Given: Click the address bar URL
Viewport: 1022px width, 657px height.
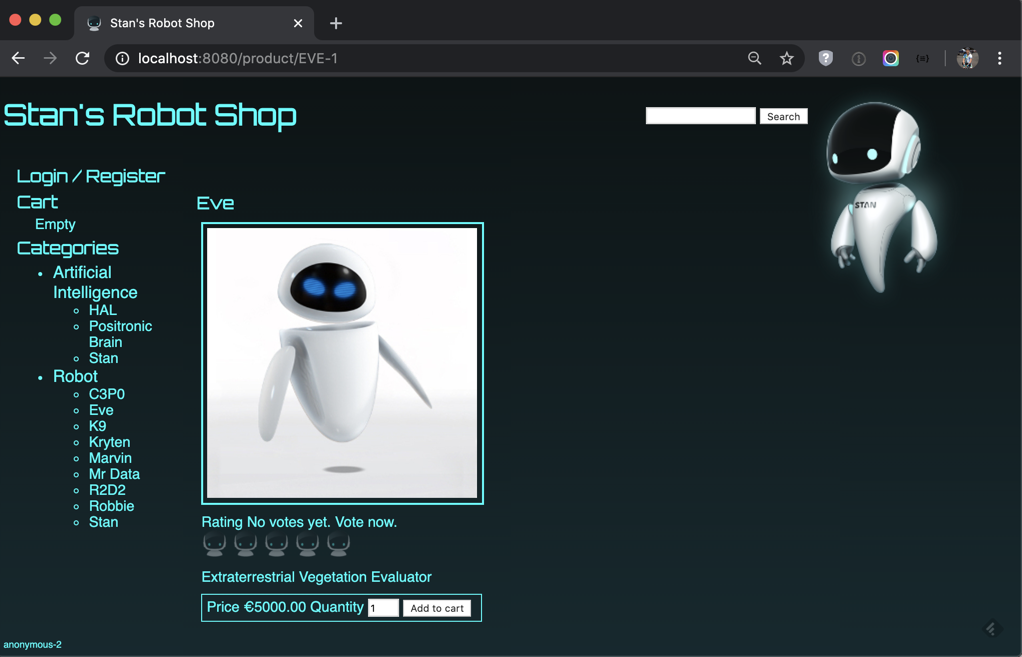Looking at the screenshot, I should 238,59.
